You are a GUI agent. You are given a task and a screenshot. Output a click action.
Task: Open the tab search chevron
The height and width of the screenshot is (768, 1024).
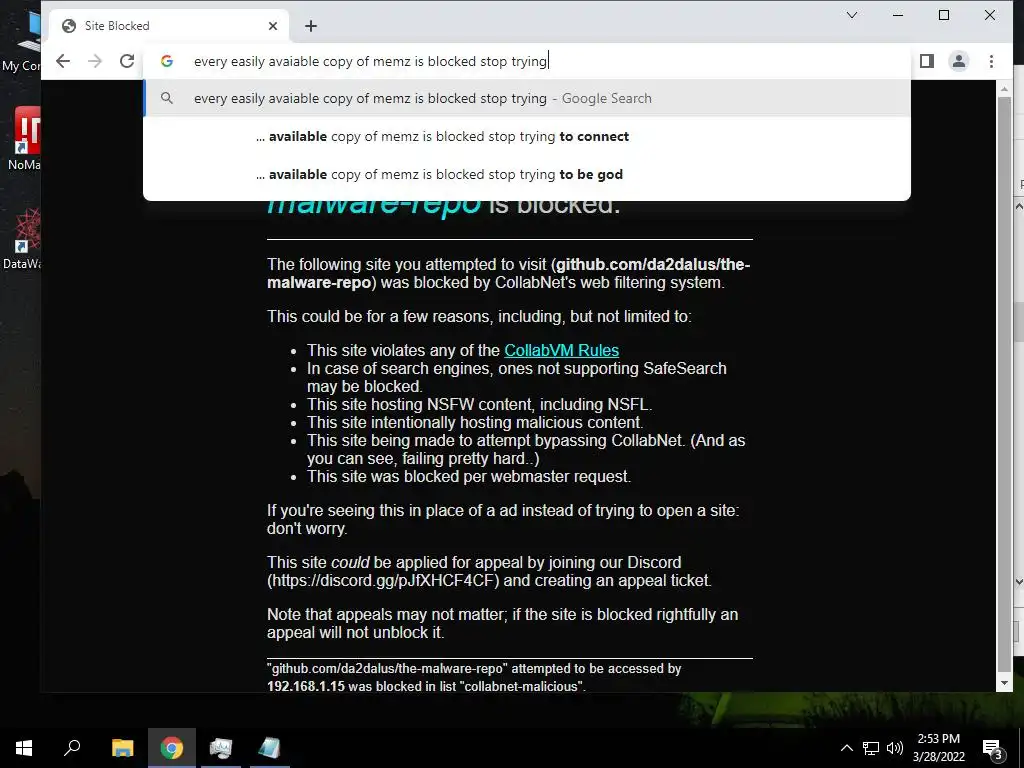852,15
